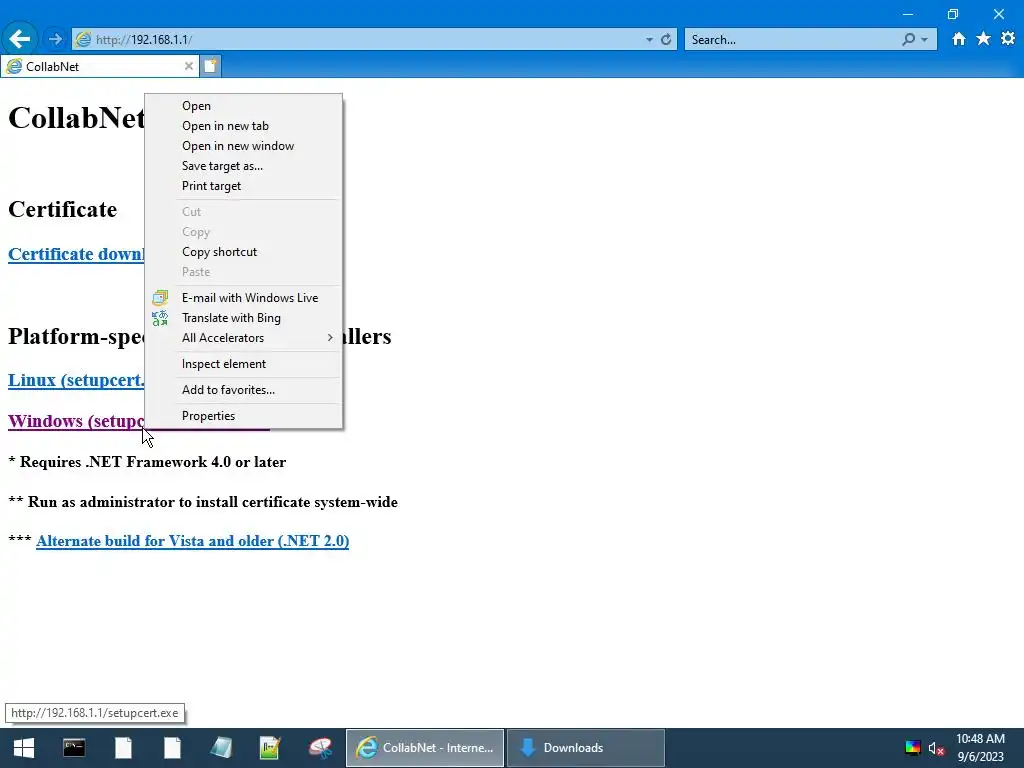Open the red snipping tool taskbar icon

click(320, 748)
